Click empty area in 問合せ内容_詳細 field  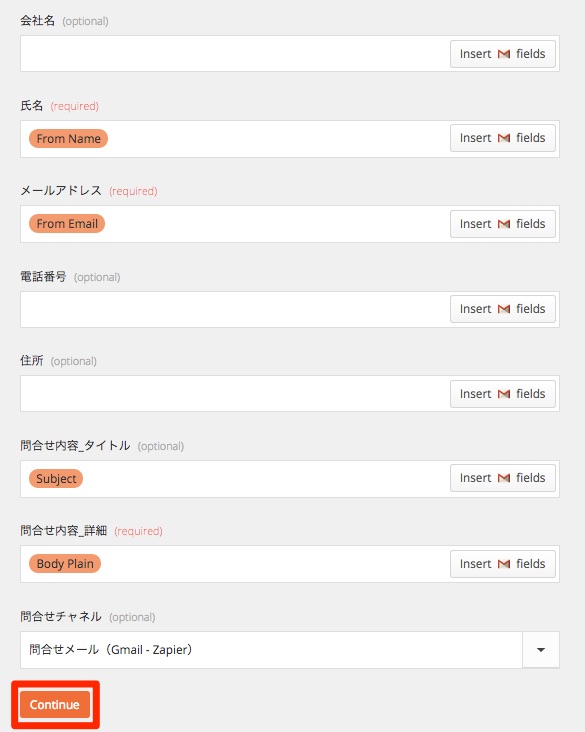pyautogui.click(x=275, y=564)
